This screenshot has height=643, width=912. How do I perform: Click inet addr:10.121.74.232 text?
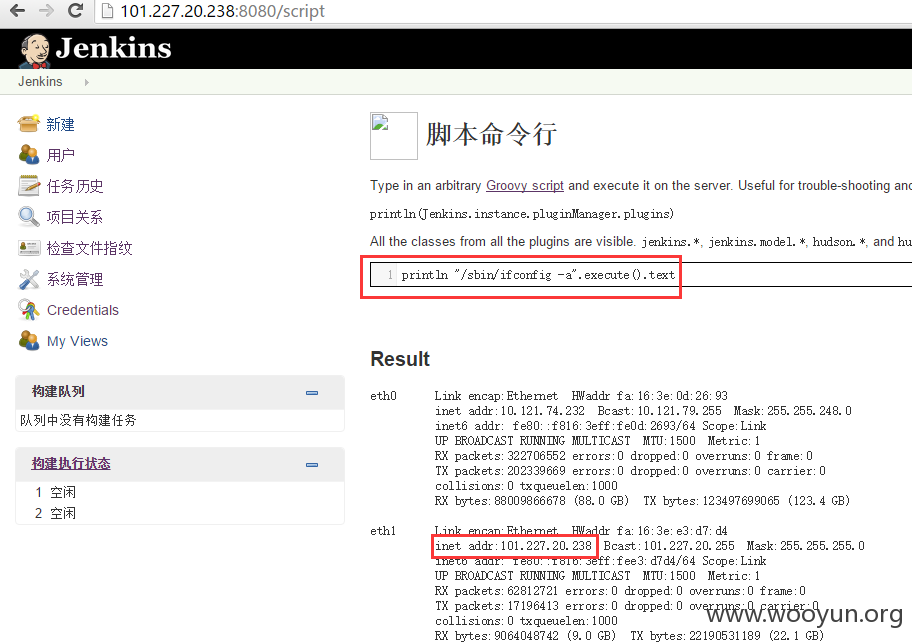coord(510,411)
